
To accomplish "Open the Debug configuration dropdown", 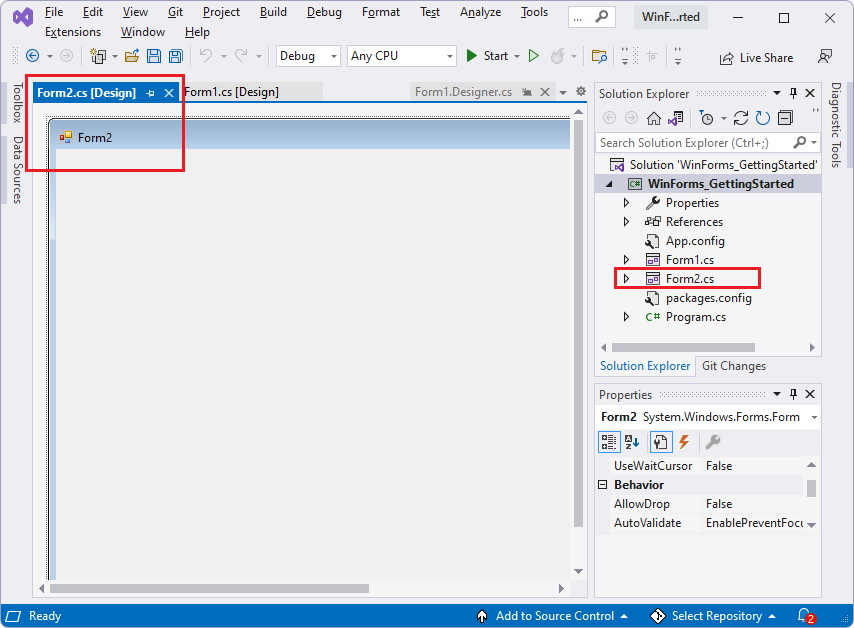I will point(334,56).
